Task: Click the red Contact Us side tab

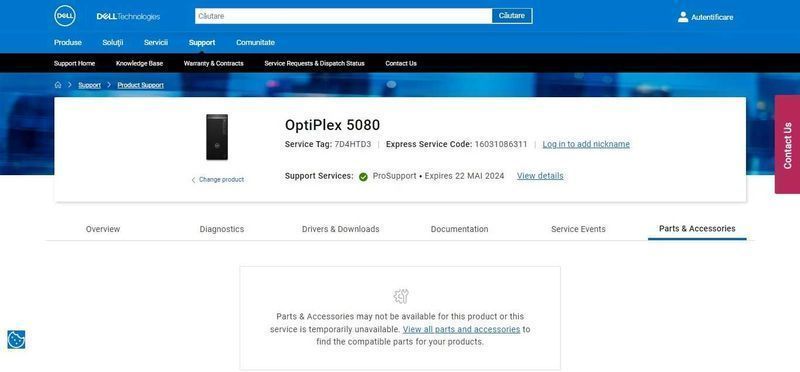Action: click(787, 144)
